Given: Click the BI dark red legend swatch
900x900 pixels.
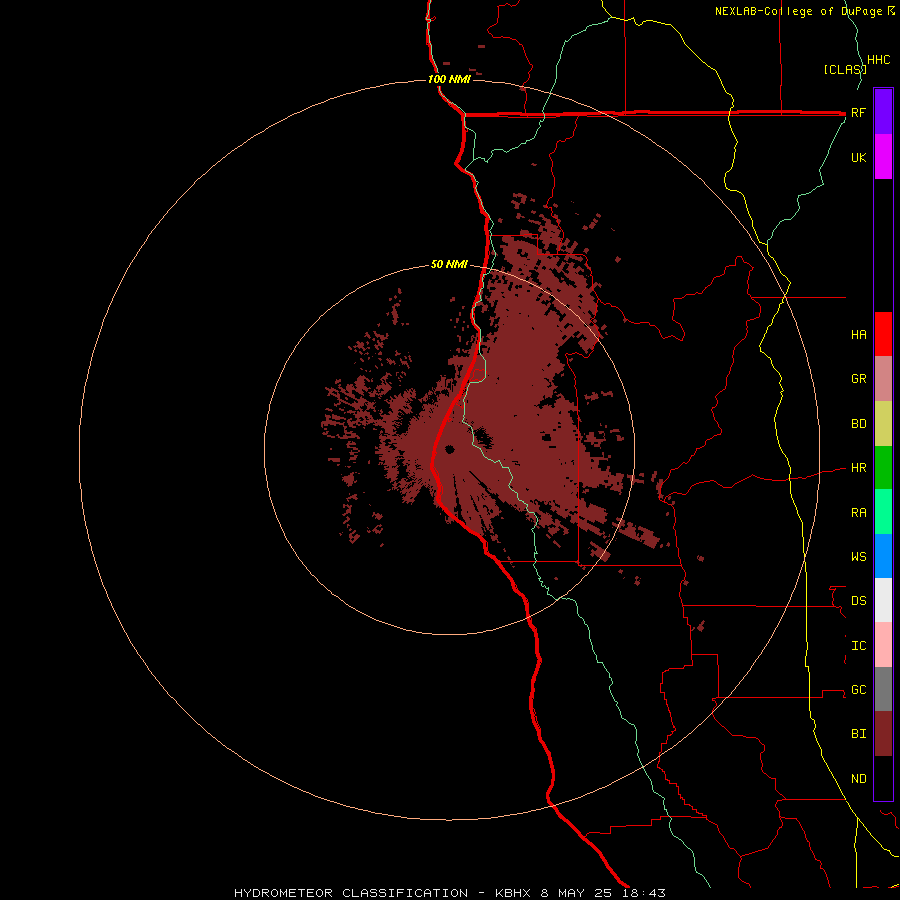Looking at the screenshot, I should pyautogui.click(x=883, y=734).
